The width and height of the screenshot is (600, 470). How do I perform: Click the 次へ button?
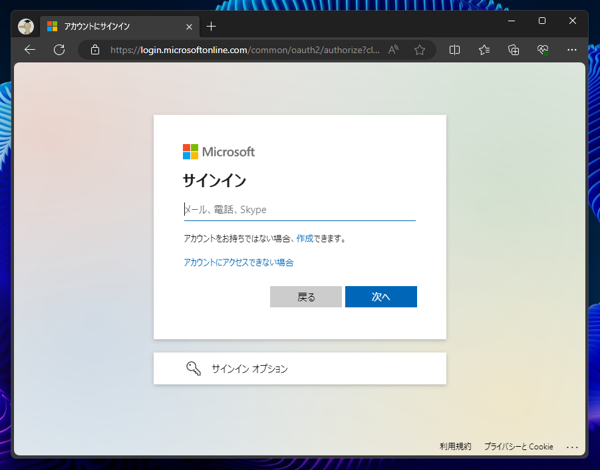[381, 297]
